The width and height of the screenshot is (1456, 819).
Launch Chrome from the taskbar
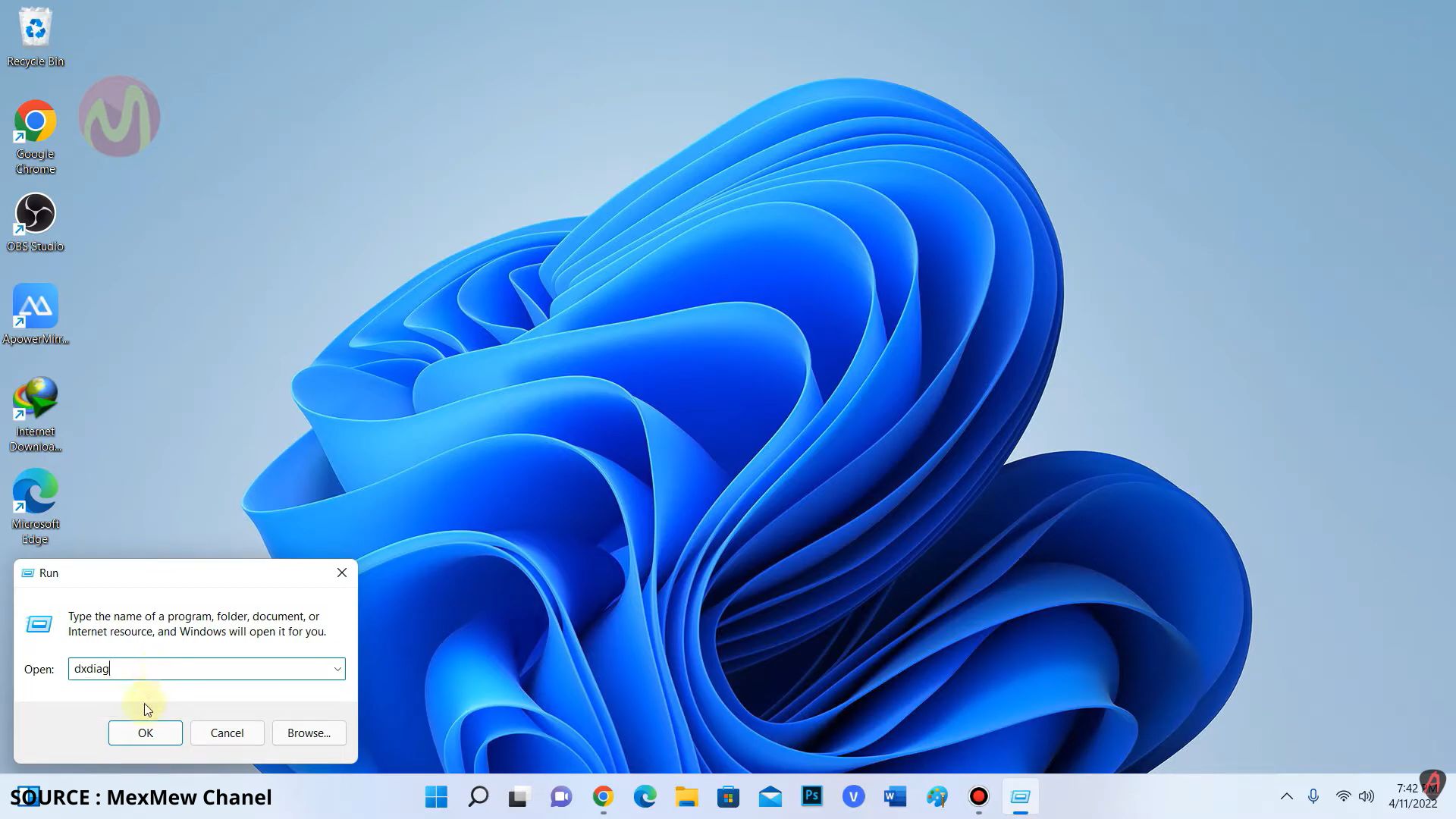[x=603, y=796]
